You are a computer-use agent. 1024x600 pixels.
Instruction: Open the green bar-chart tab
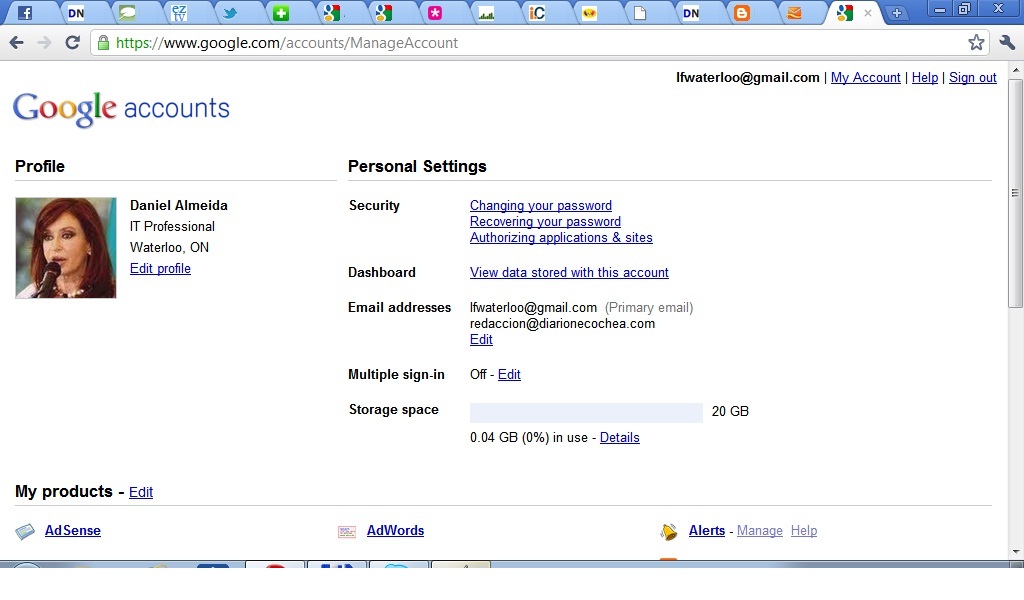(x=486, y=12)
